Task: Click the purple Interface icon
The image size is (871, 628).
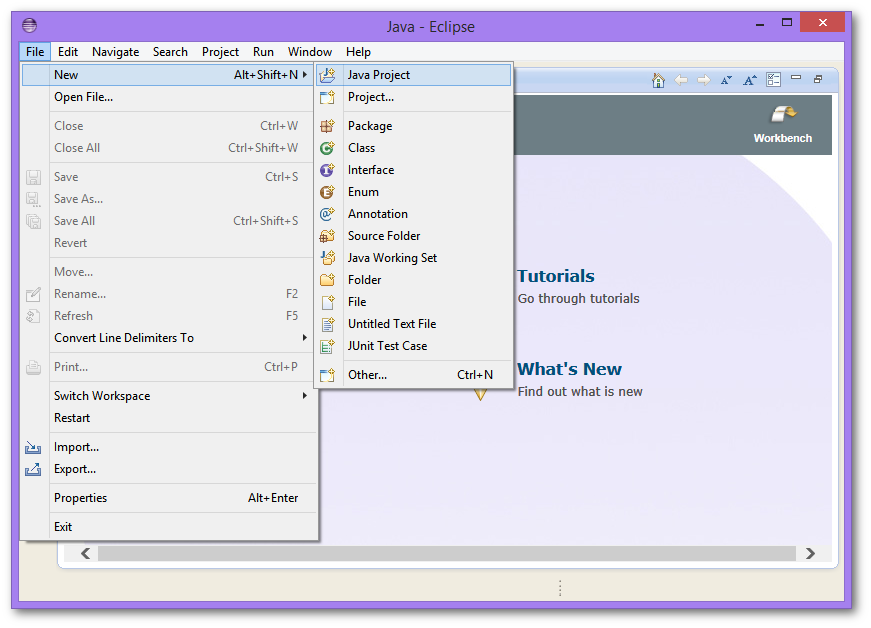Action: click(x=328, y=170)
